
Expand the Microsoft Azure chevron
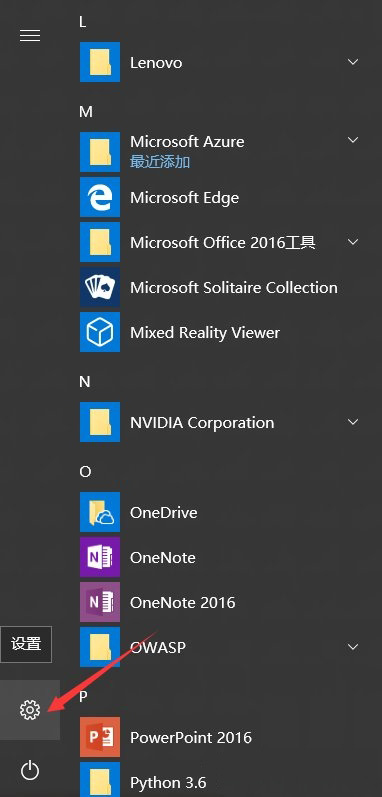click(x=353, y=140)
